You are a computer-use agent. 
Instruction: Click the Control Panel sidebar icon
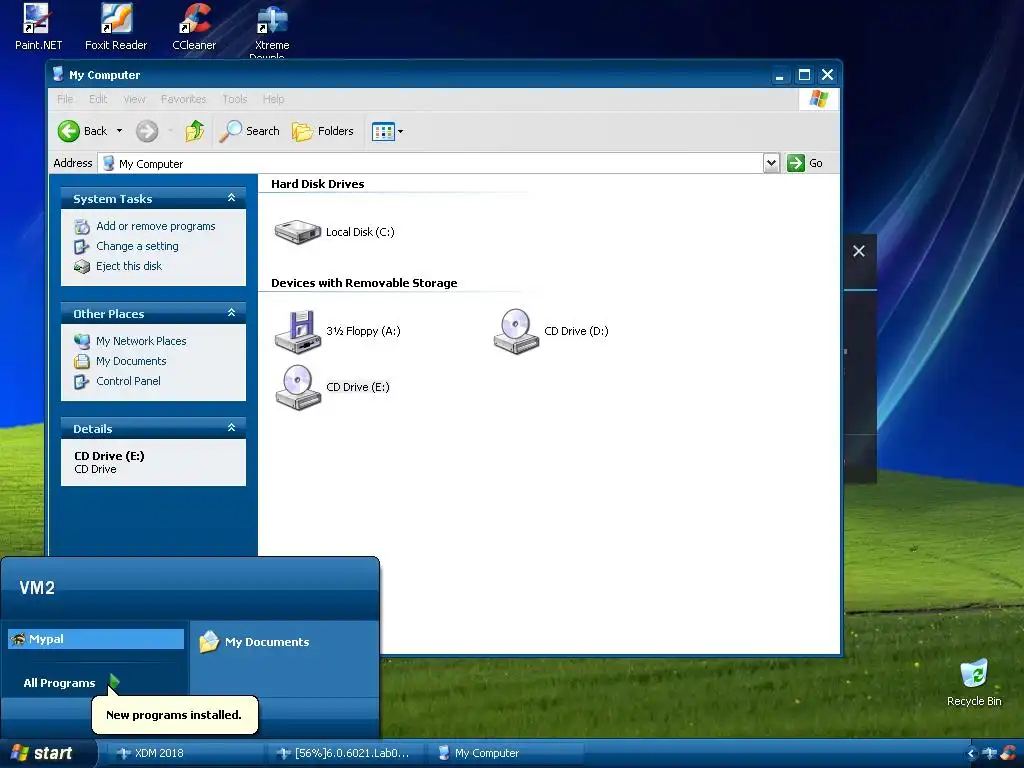click(x=82, y=381)
